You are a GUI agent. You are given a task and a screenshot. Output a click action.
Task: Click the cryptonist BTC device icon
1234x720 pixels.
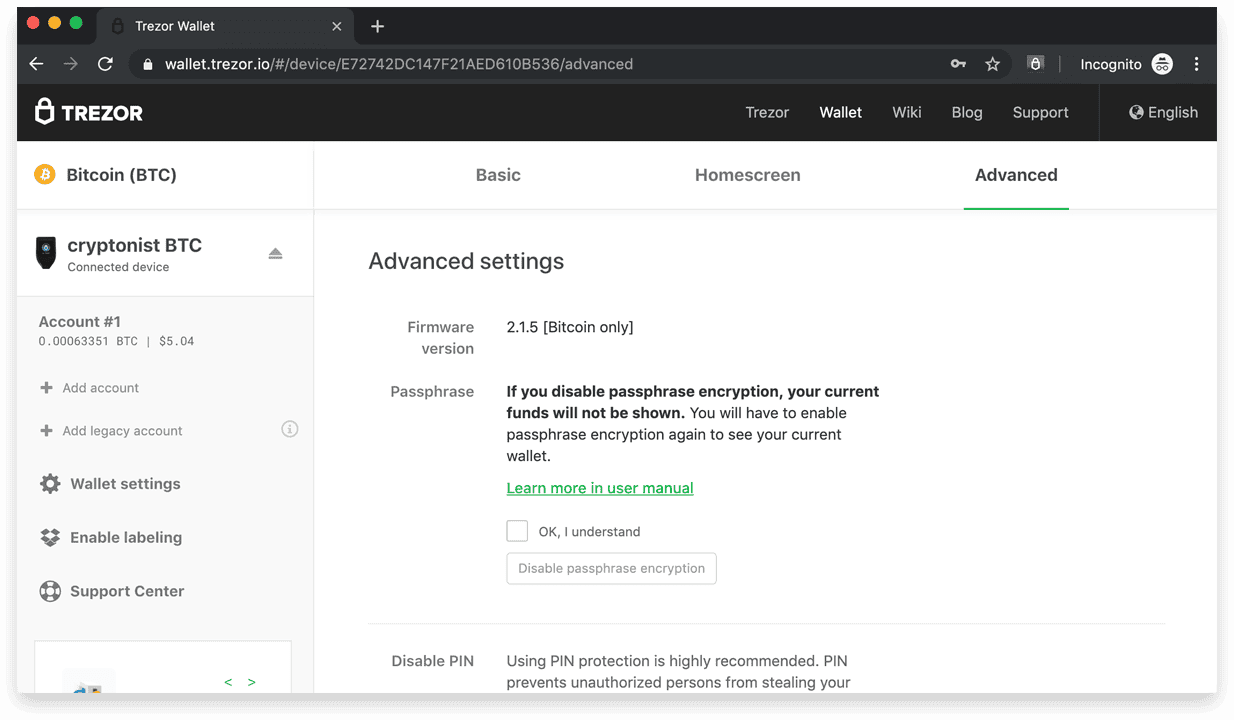click(x=46, y=253)
